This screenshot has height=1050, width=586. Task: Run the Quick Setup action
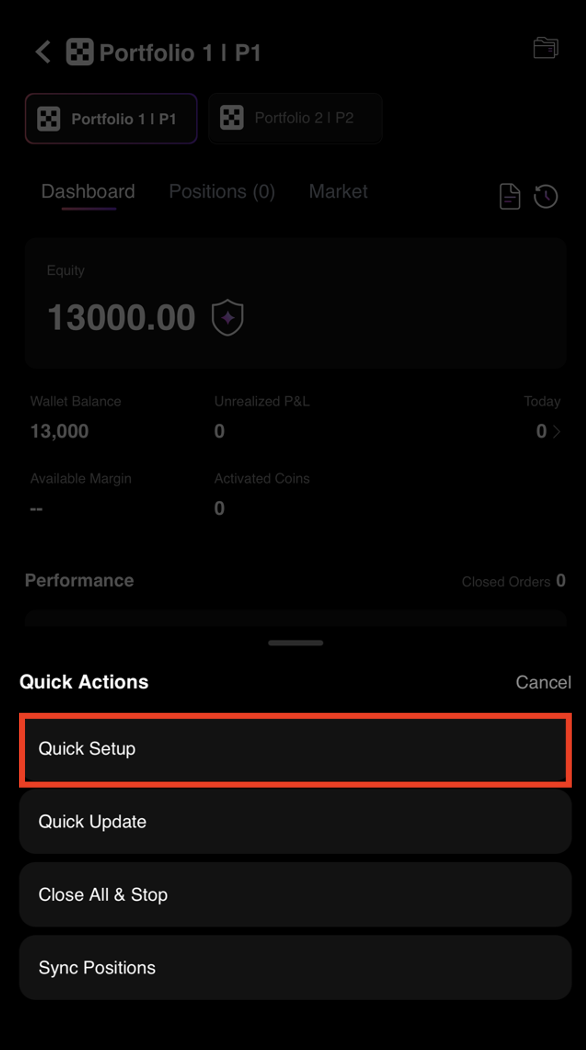[295, 748]
